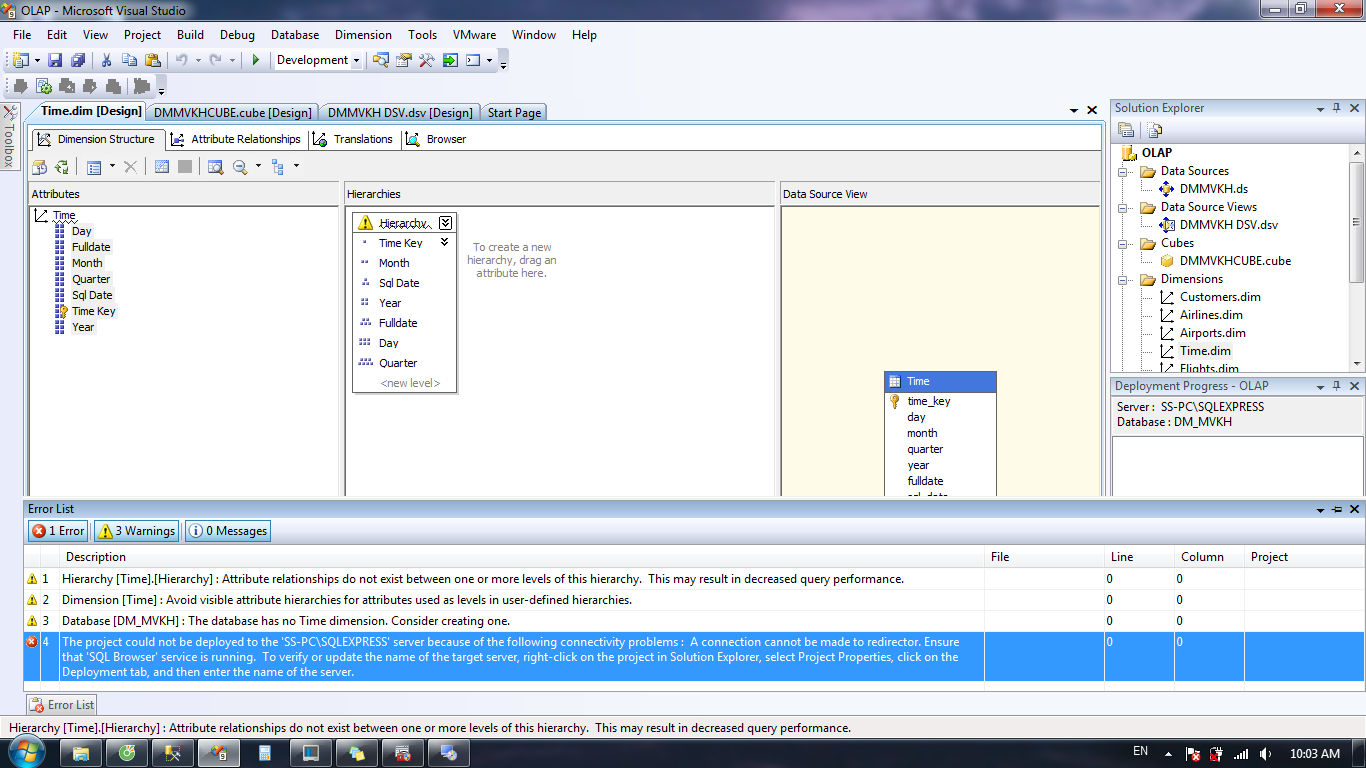
Task: Select the Quarter attribute in Attributes pane
Action: point(91,279)
